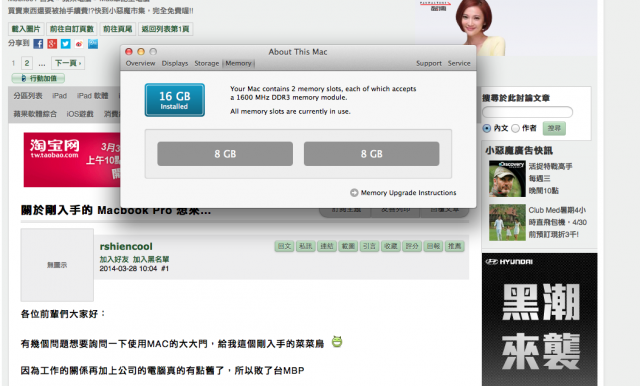Click the 回文 reply button on the post
Viewport: 640px width, 386px height.
[x=284, y=246]
